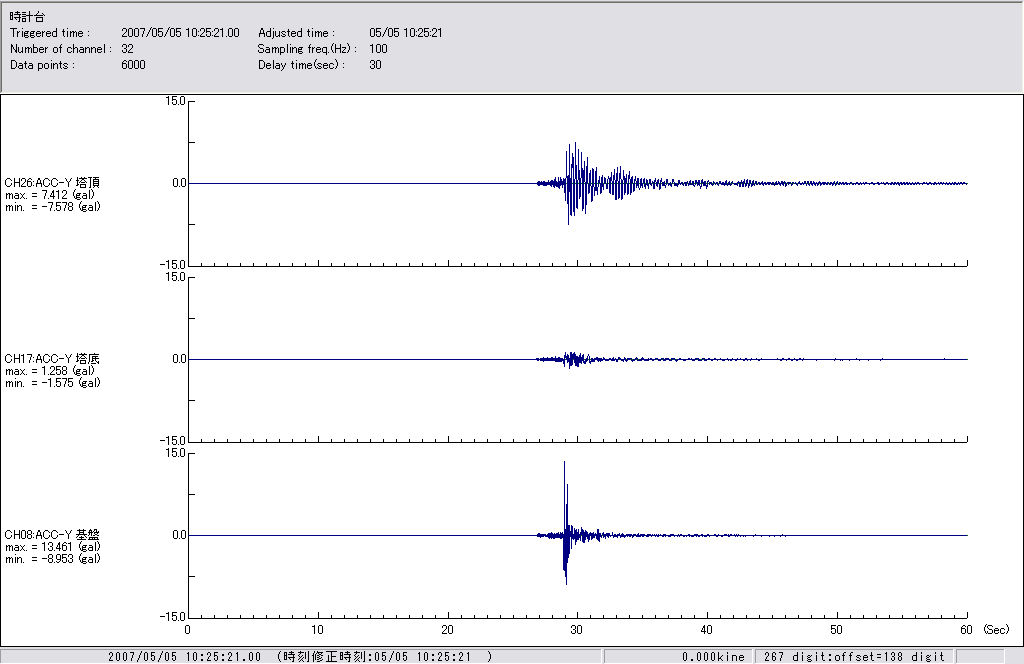This screenshot has width=1024, height=664.
Task: Click the tallest positive spike in CH08 waveform
Action: 564,464
